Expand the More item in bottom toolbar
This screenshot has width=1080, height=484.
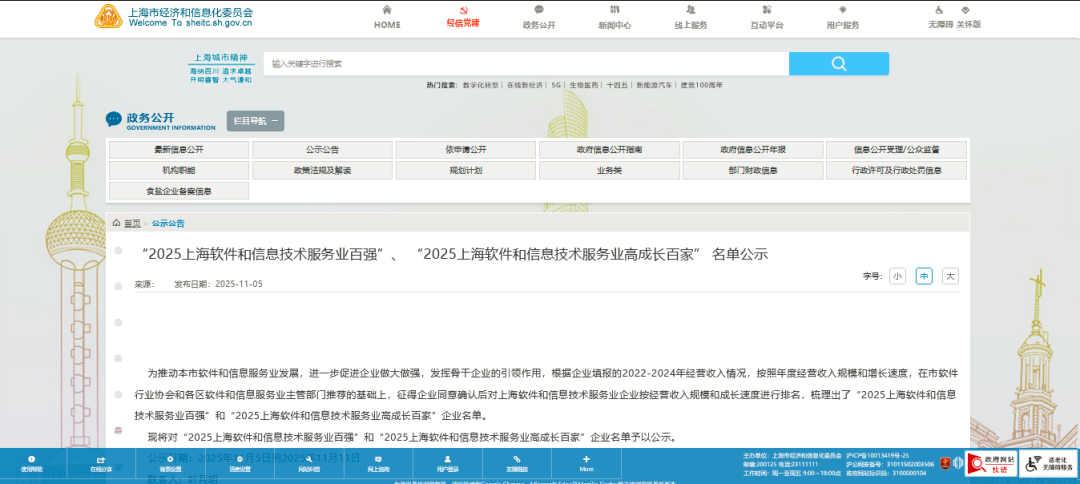(x=586, y=463)
